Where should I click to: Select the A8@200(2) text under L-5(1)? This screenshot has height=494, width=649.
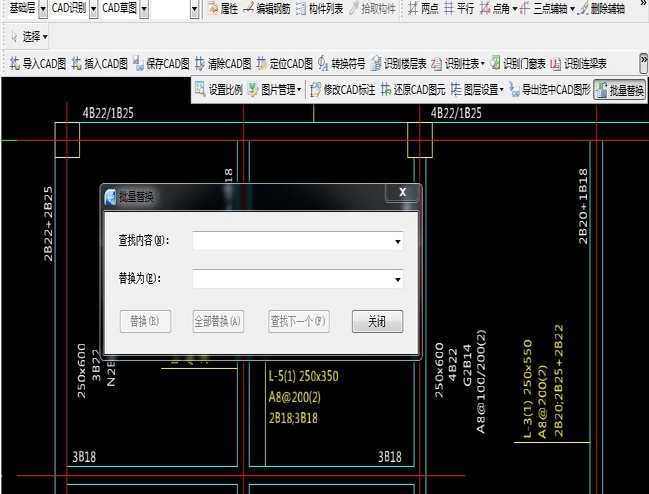[x=295, y=397]
